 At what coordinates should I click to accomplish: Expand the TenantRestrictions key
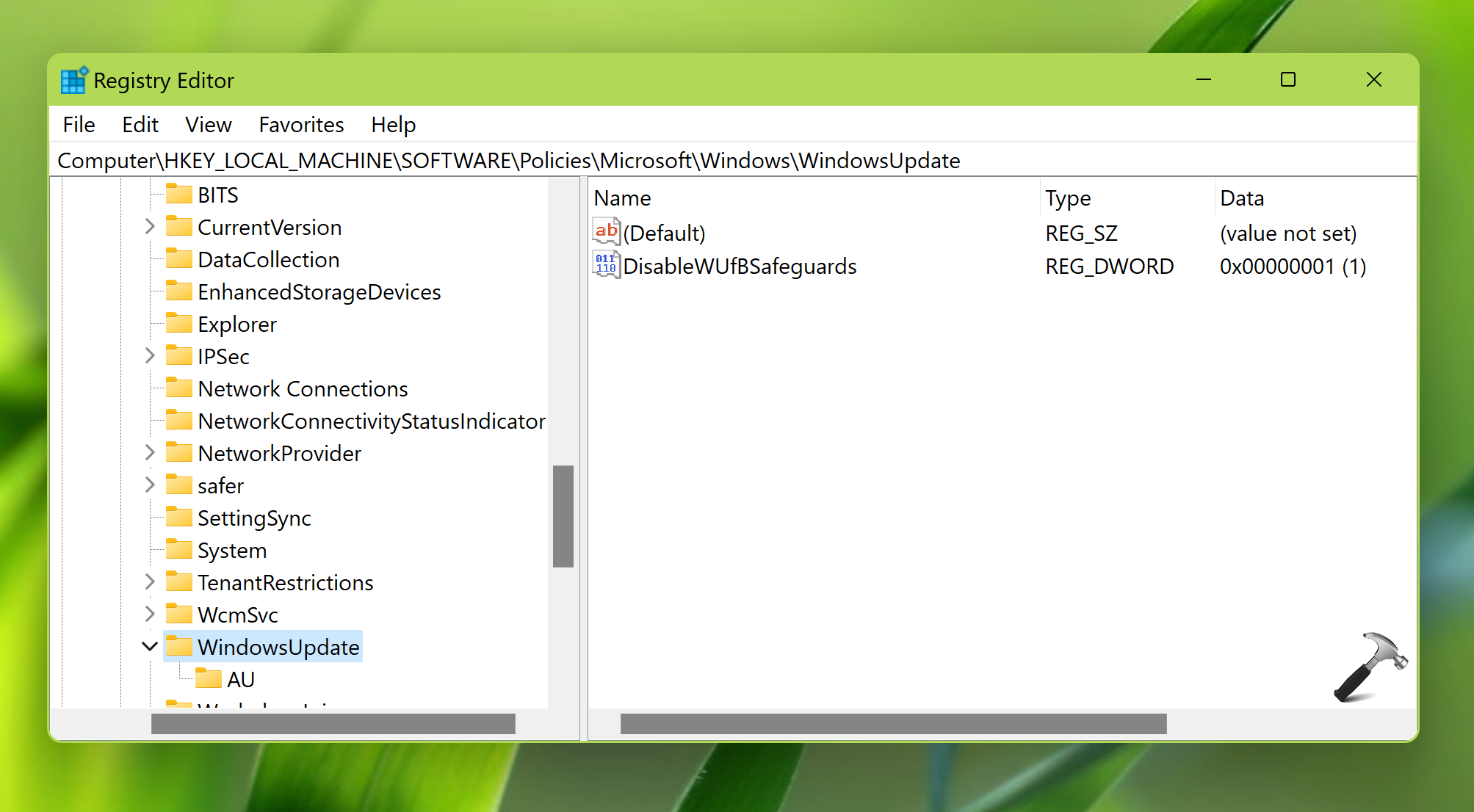pyautogui.click(x=150, y=582)
